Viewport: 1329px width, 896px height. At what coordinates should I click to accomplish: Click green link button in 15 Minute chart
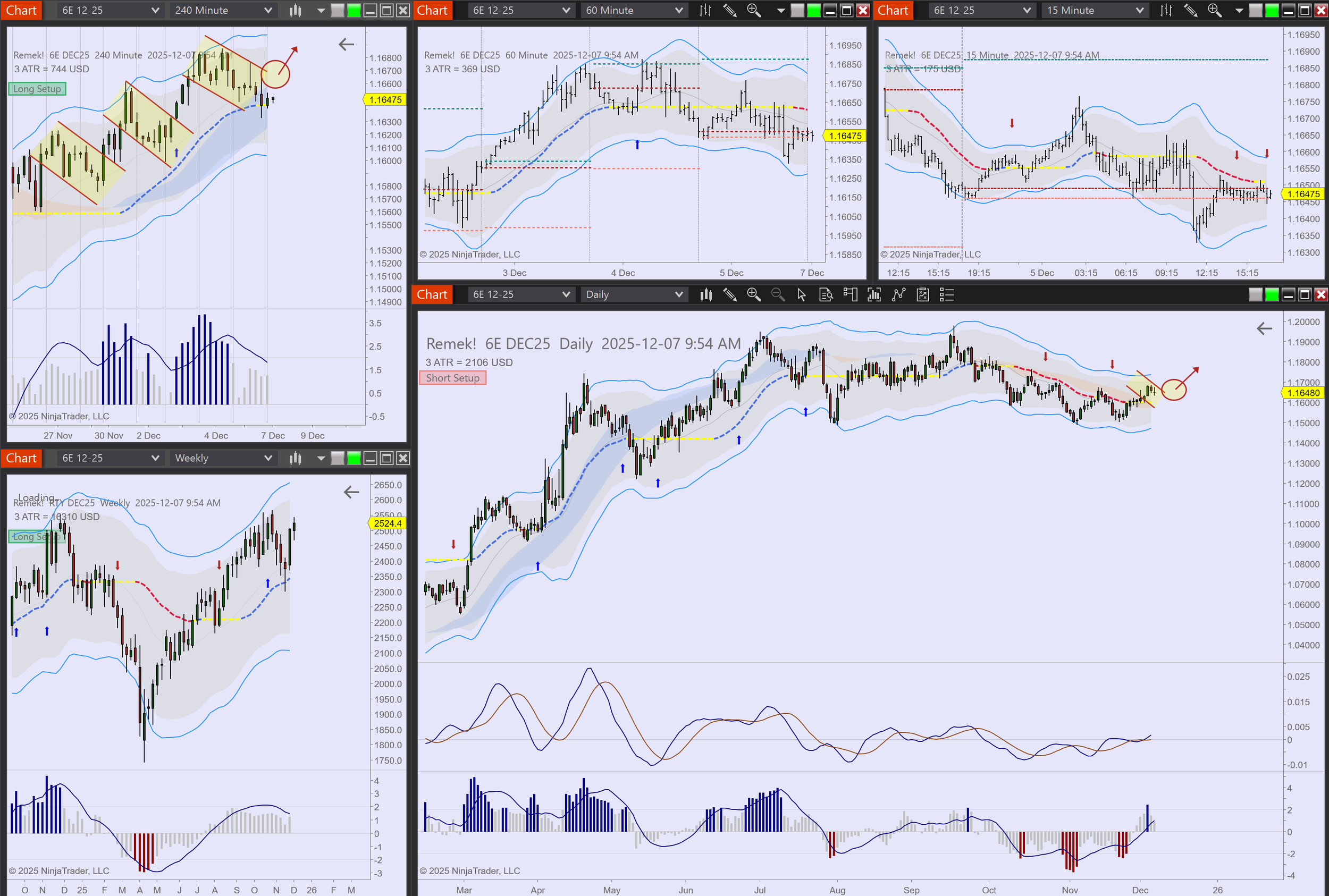pos(1273,10)
